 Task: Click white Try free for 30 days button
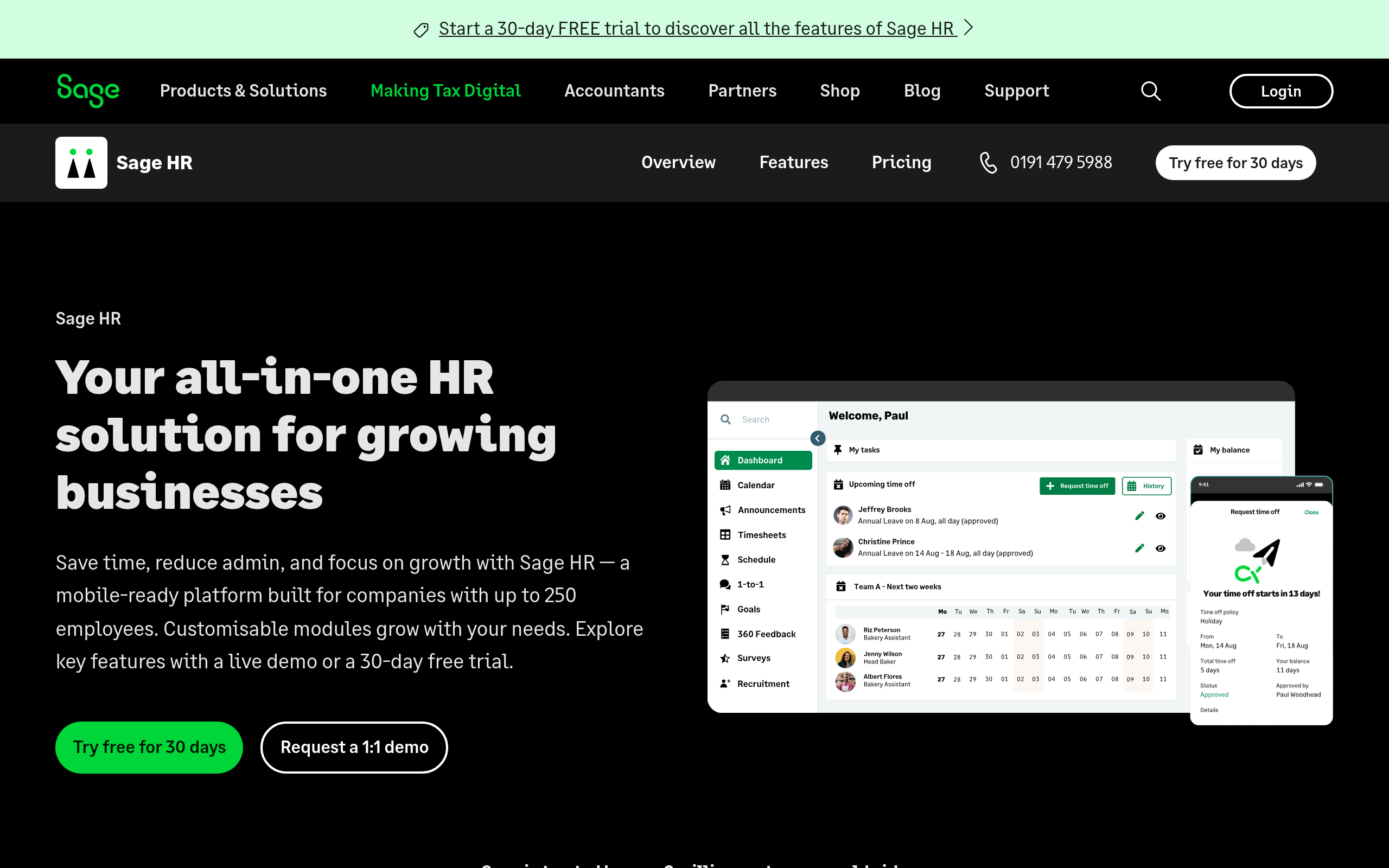point(1235,162)
